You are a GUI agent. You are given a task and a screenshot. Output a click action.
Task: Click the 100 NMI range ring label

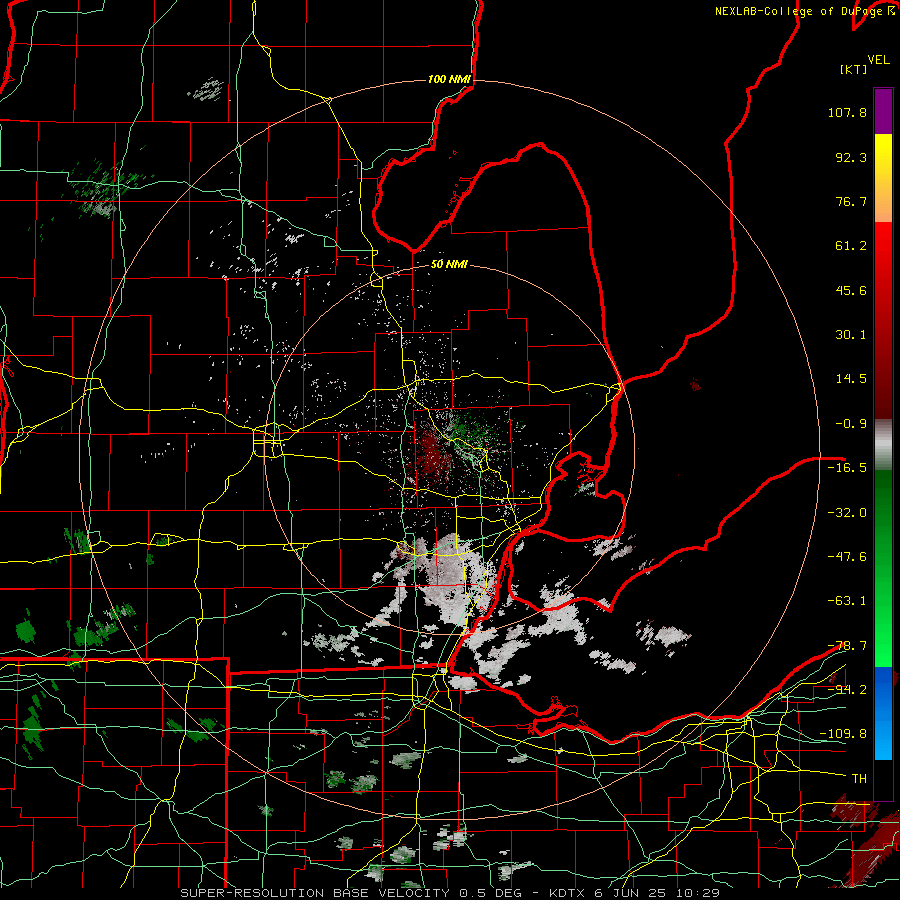tap(449, 79)
